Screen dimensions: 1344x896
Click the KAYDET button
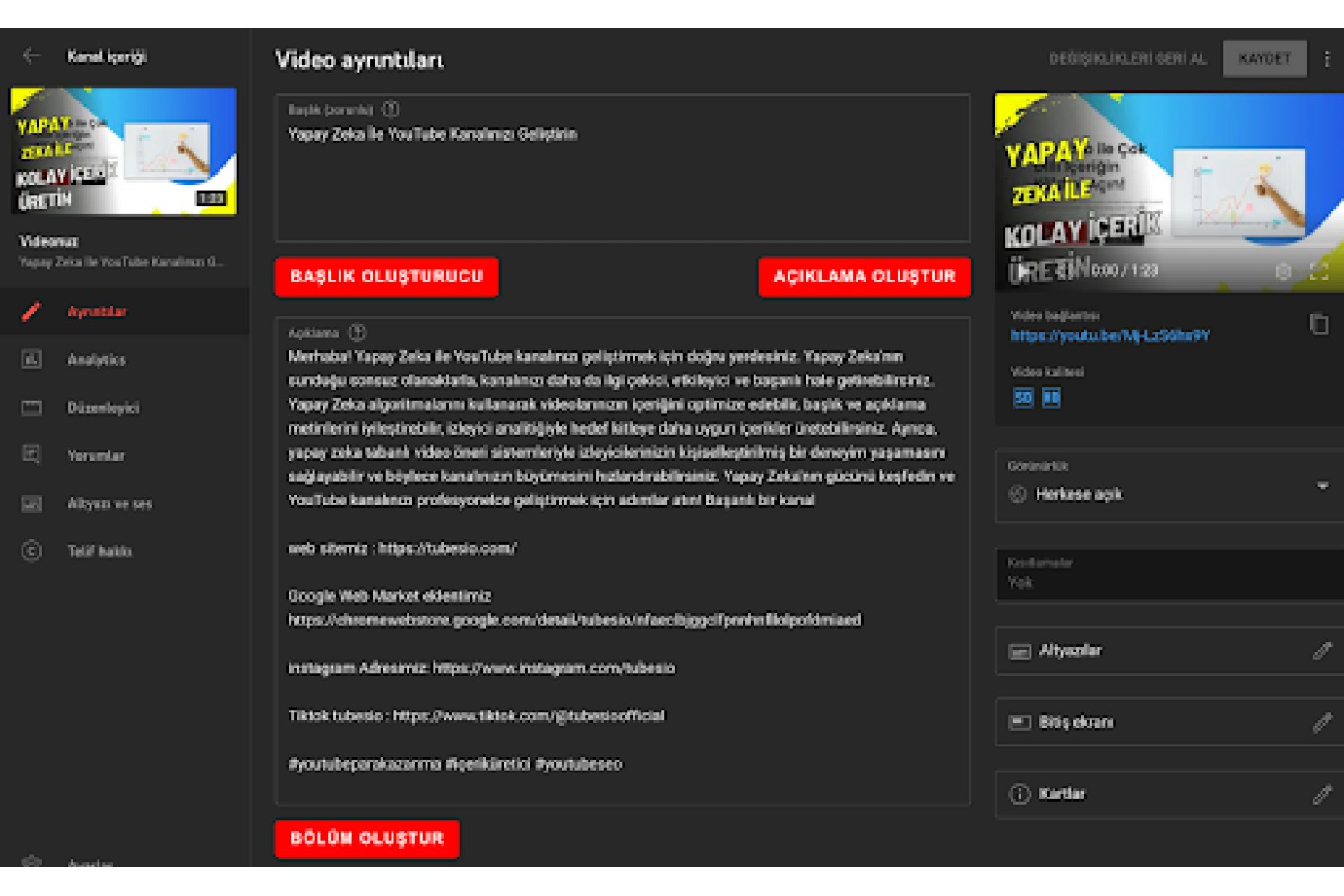pos(1264,59)
